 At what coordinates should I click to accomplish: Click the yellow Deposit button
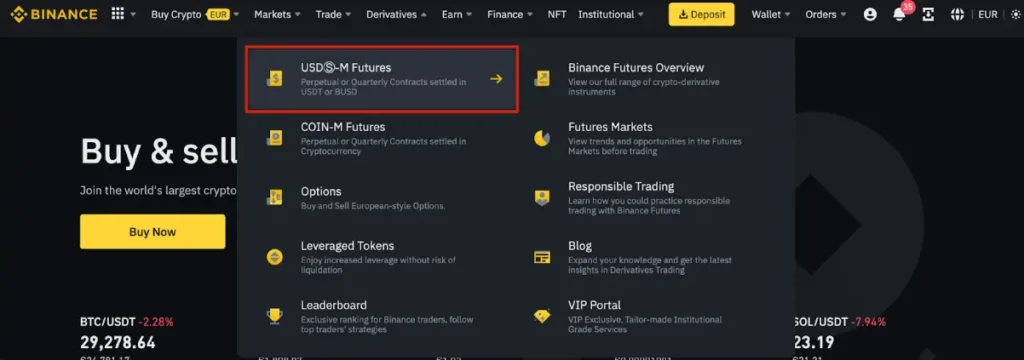point(701,14)
